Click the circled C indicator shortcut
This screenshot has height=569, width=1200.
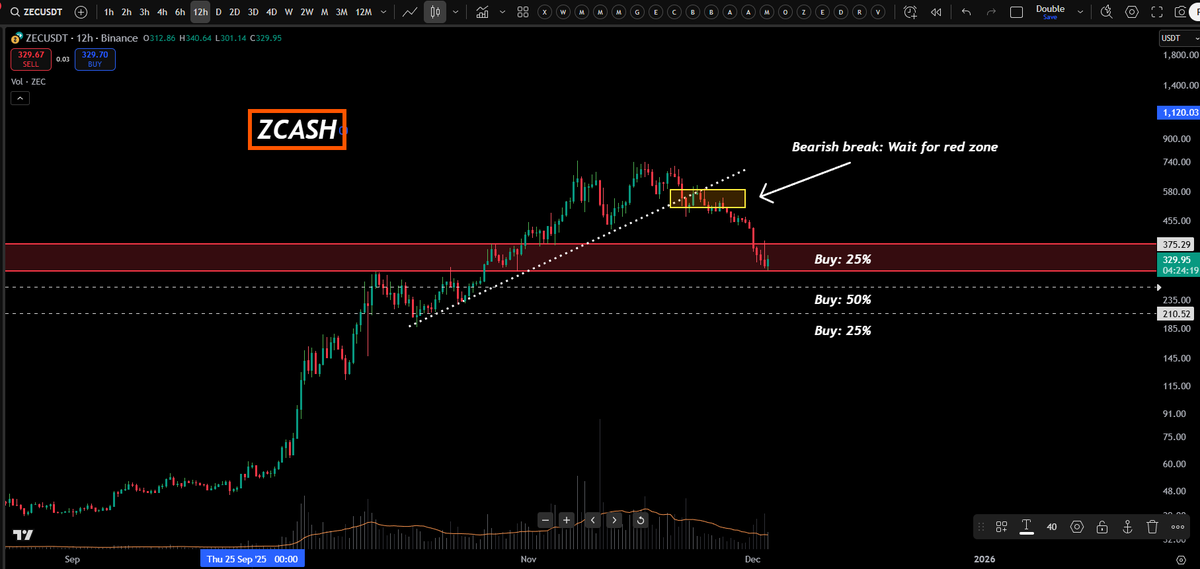pos(674,12)
